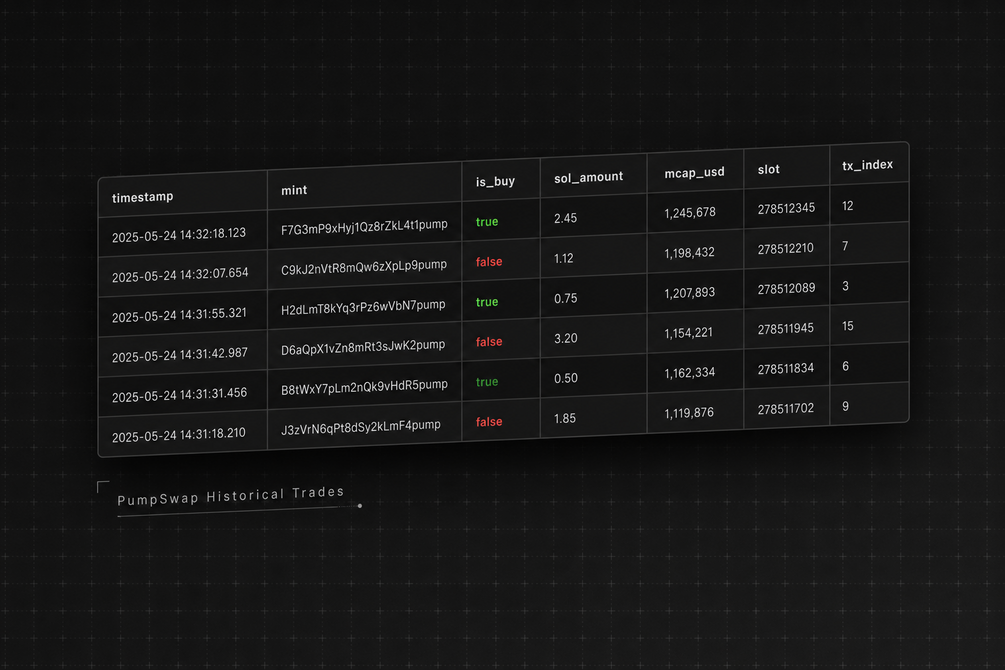Image resolution: width=1005 pixels, height=670 pixels.
Task: Click slot value 278511945
Action: click(x=785, y=329)
